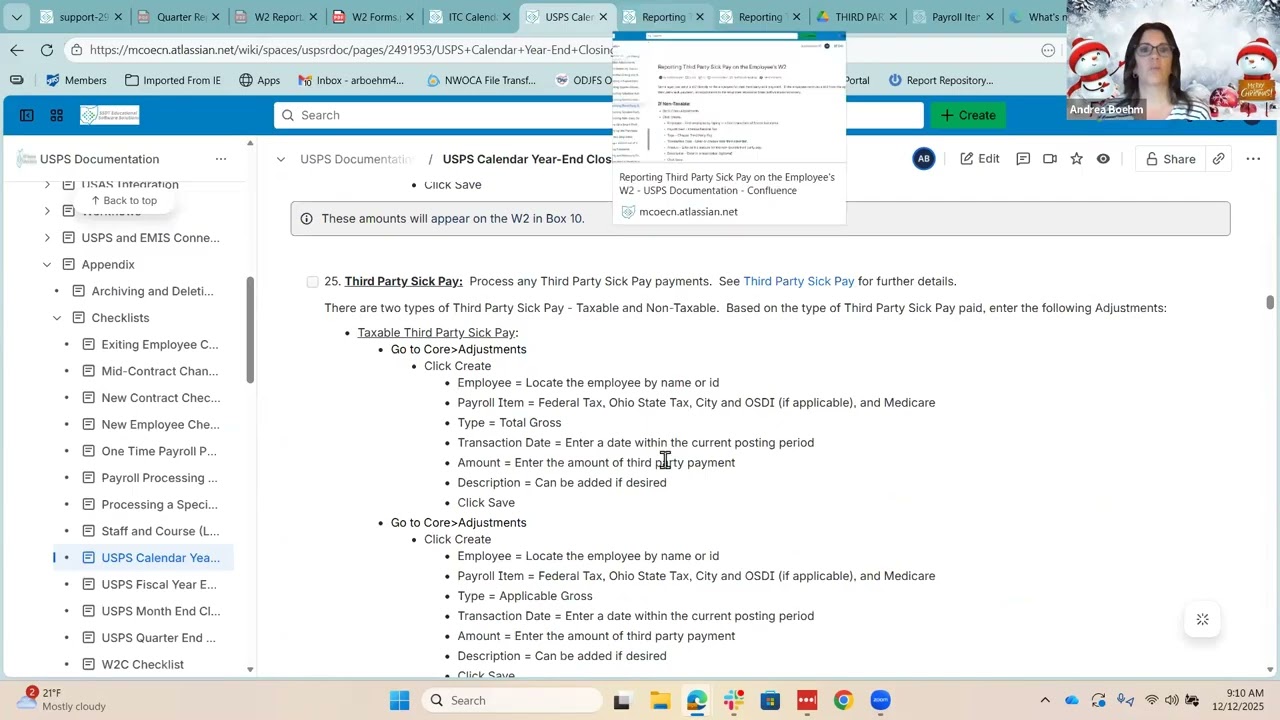Expand the USPS and EMIS Connector node

(x=47, y=238)
